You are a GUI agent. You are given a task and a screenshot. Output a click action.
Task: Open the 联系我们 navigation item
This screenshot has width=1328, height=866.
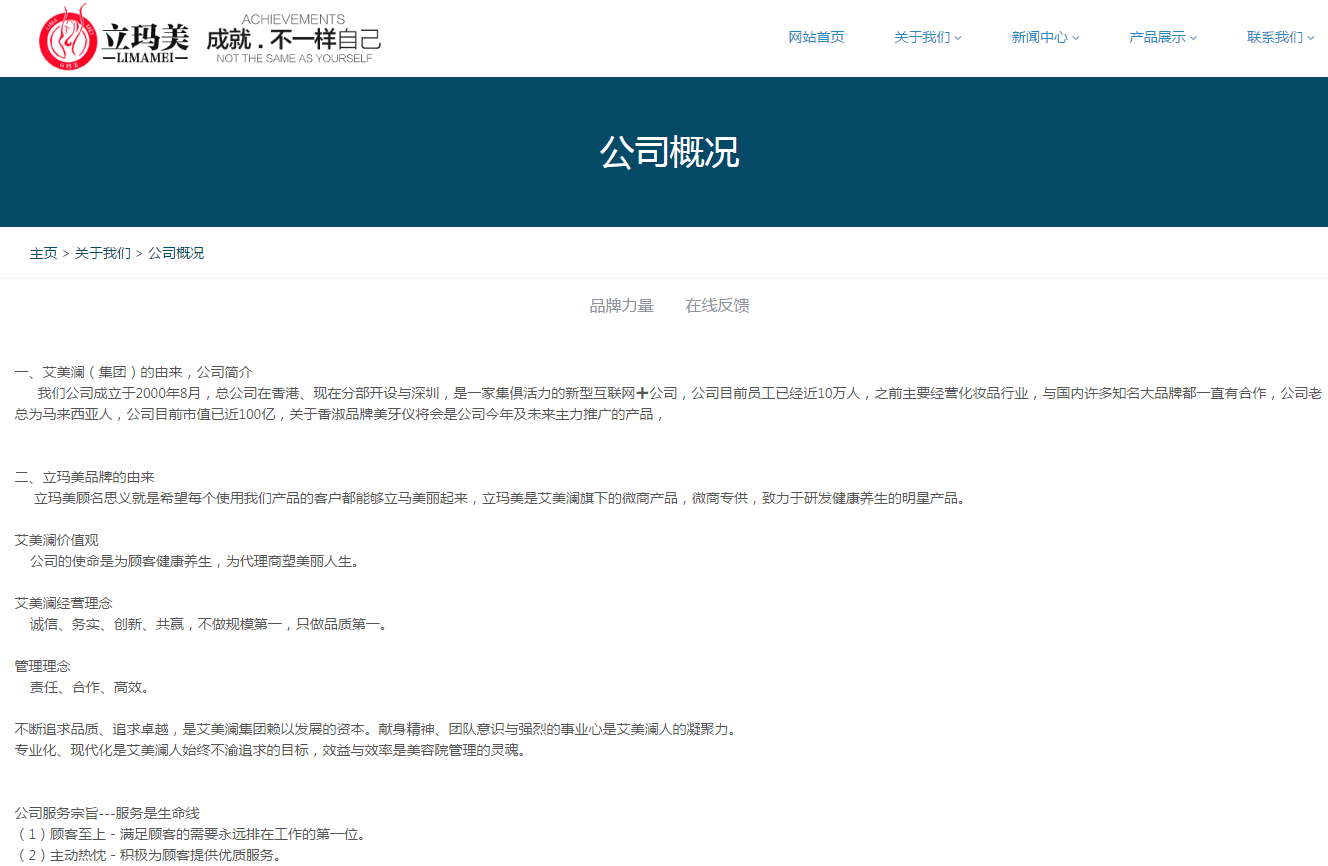tap(1274, 37)
